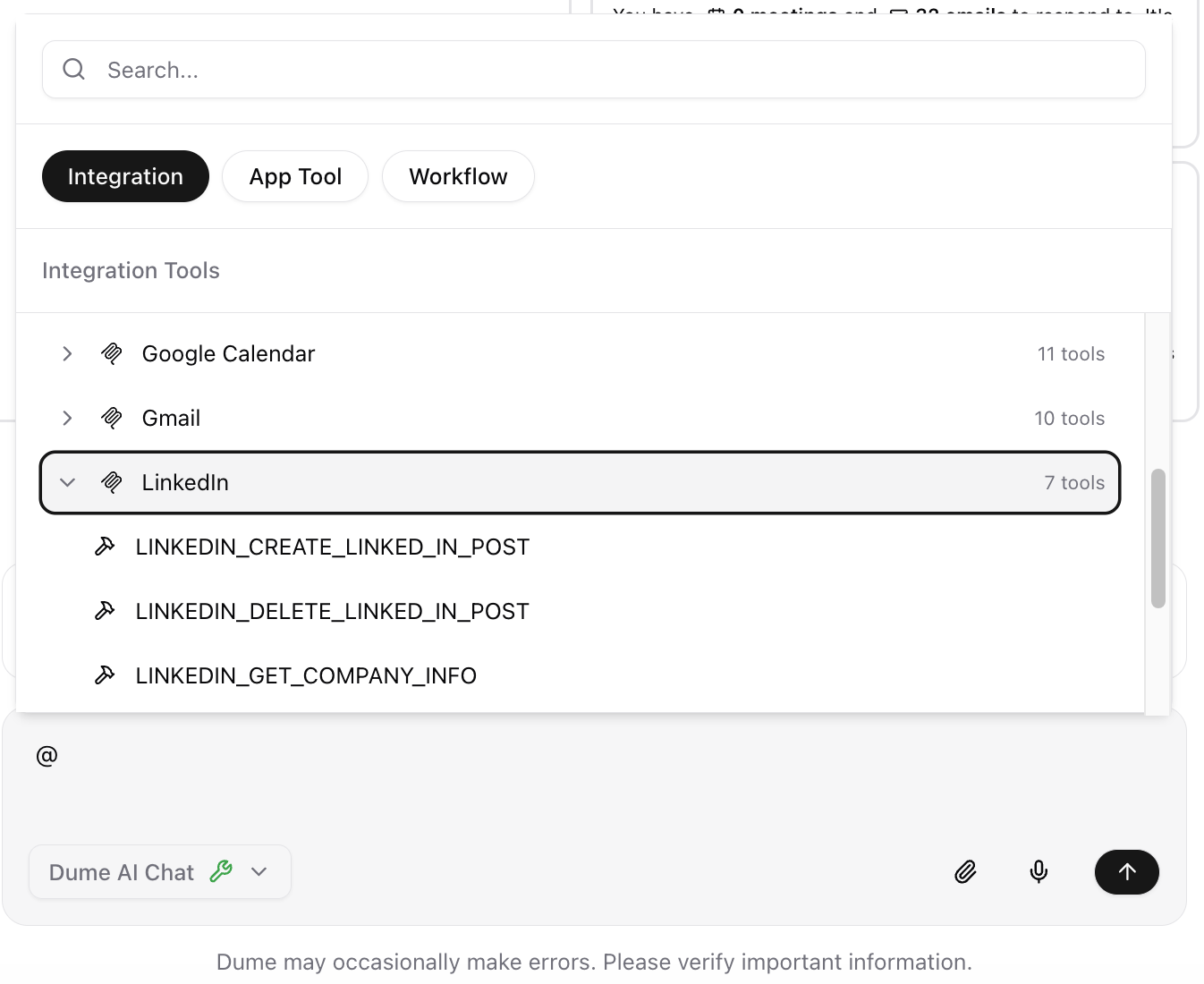The width and height of the screenshot is (1204, 984).
Task: Click the Gmail integration icon
Action: click(x=112, y=418)
